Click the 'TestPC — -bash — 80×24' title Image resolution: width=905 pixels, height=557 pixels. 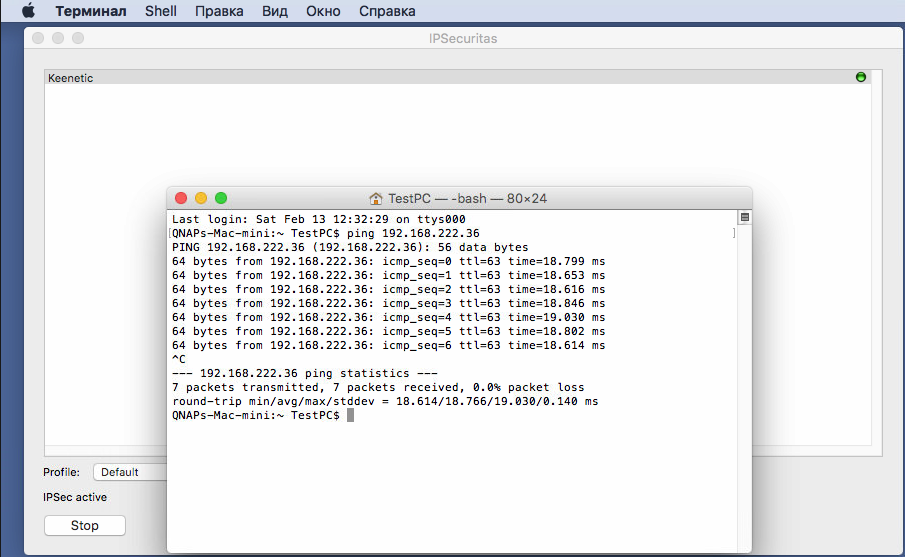coord(468,199)
